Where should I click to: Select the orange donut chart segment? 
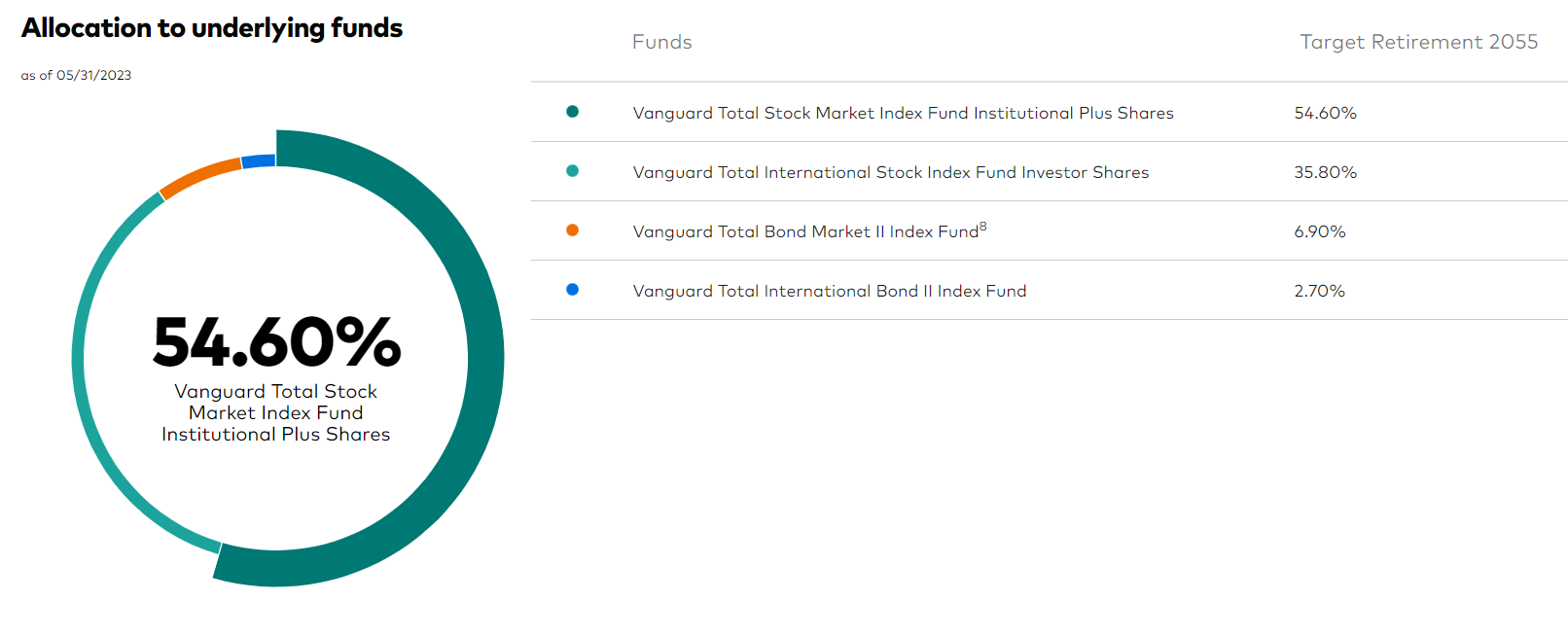pyautogui.click(x=197, y=177)
